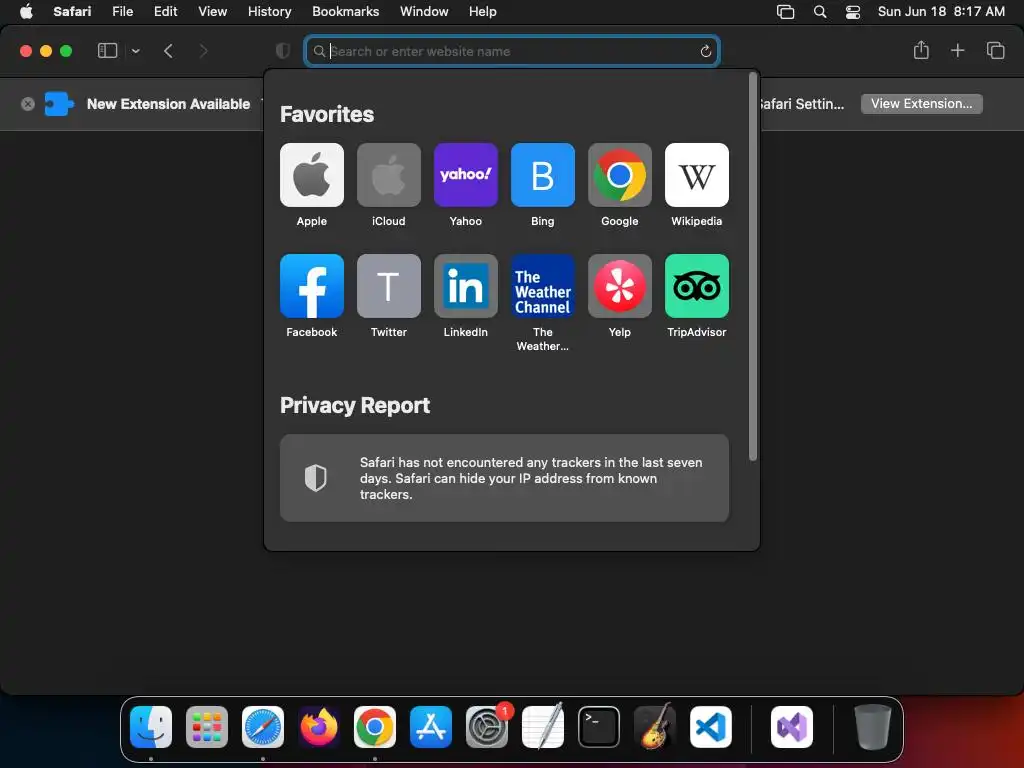Image resolution: width=1024 pixels, height=768 pixels.
Task: Open the privacy report shield in toolbar
Action: [x=283, y=51]
